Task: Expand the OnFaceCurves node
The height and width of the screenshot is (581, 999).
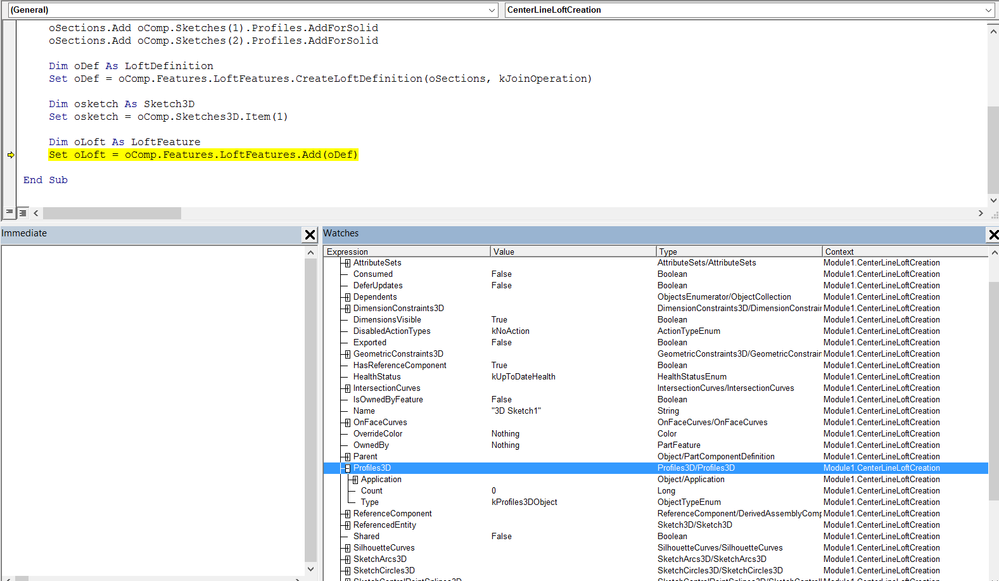Action: click(x=347, y=422)
